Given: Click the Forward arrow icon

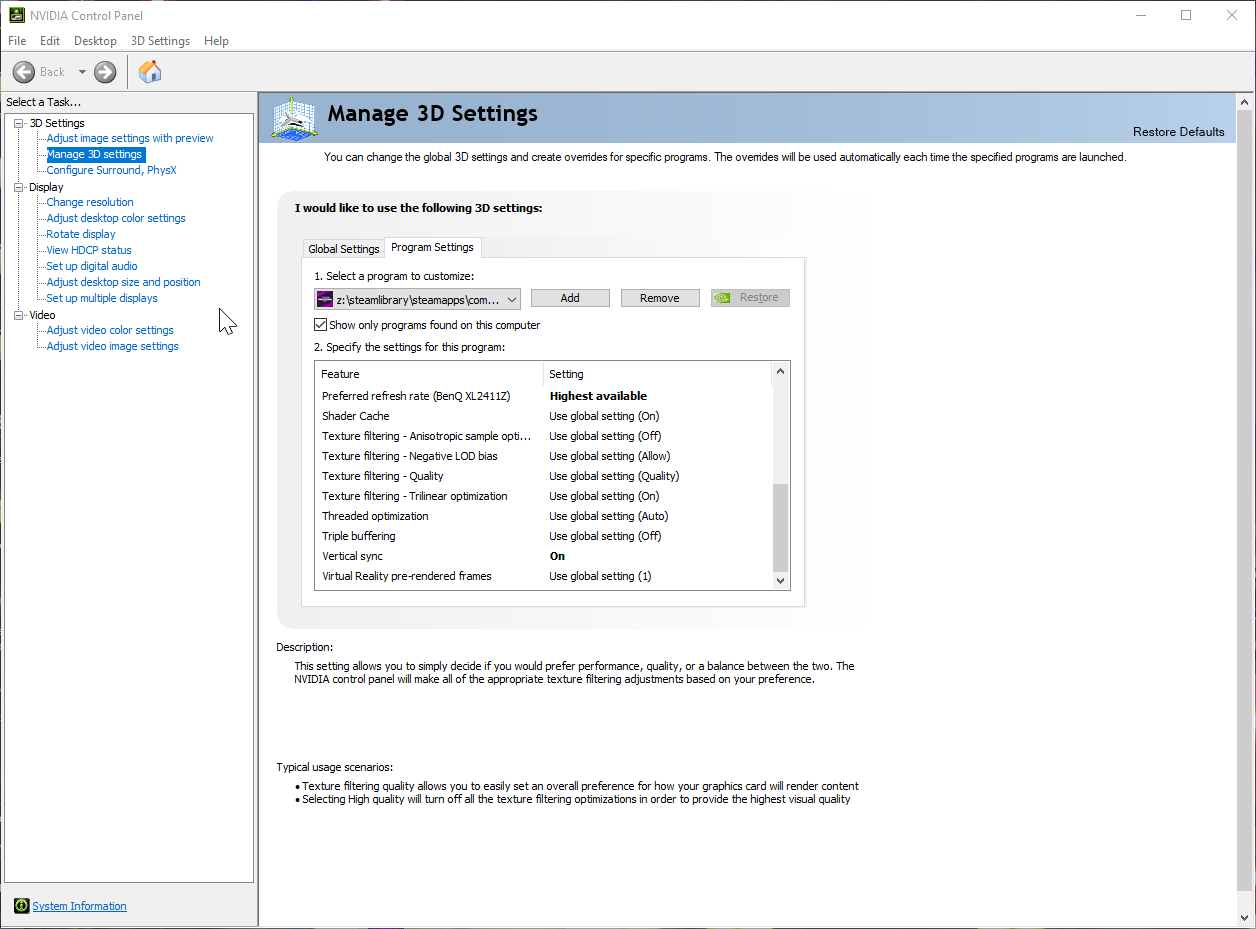Looking at the screenshot, I should (x=105, y=72).
